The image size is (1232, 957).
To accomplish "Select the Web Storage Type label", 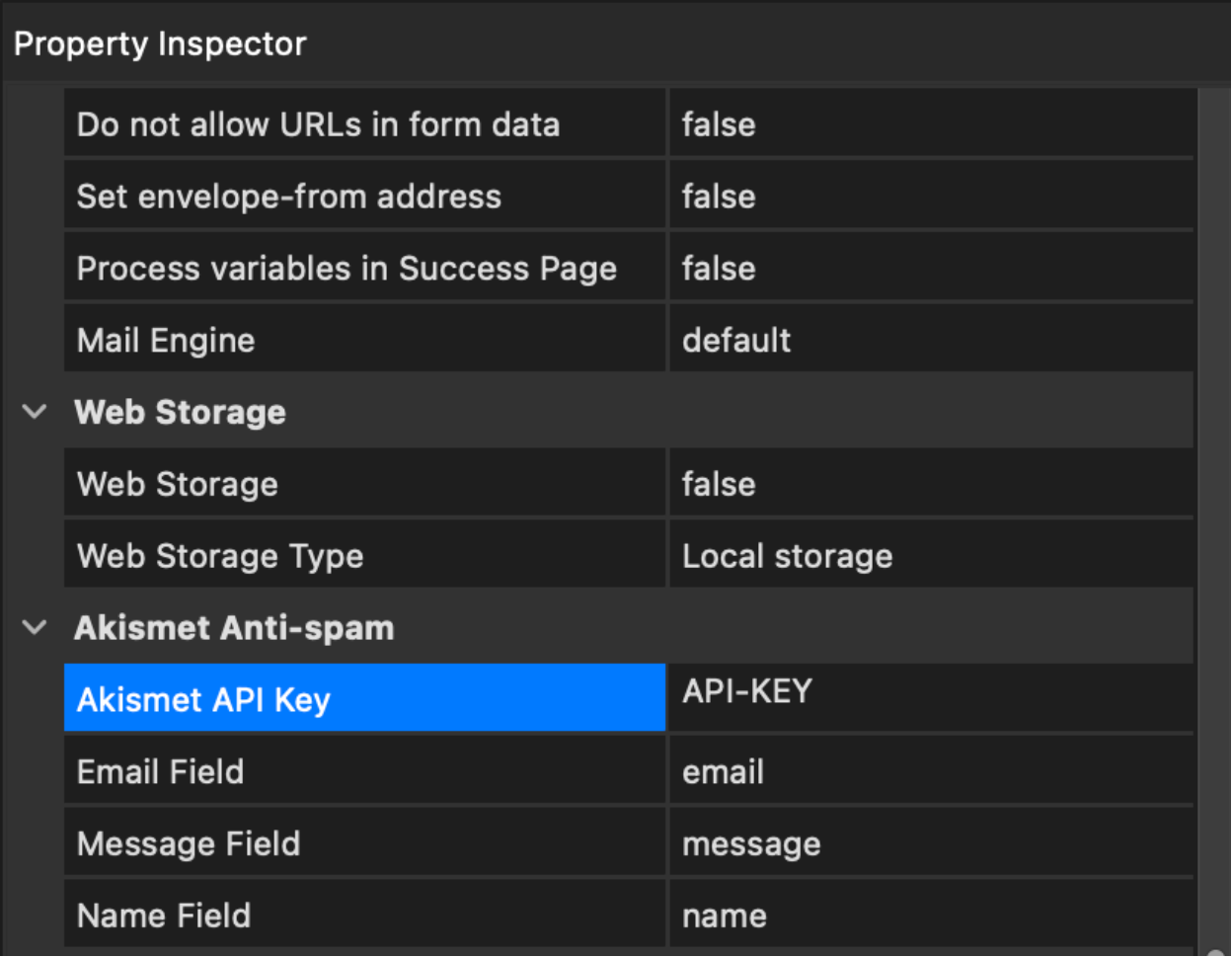I will 364,556.
